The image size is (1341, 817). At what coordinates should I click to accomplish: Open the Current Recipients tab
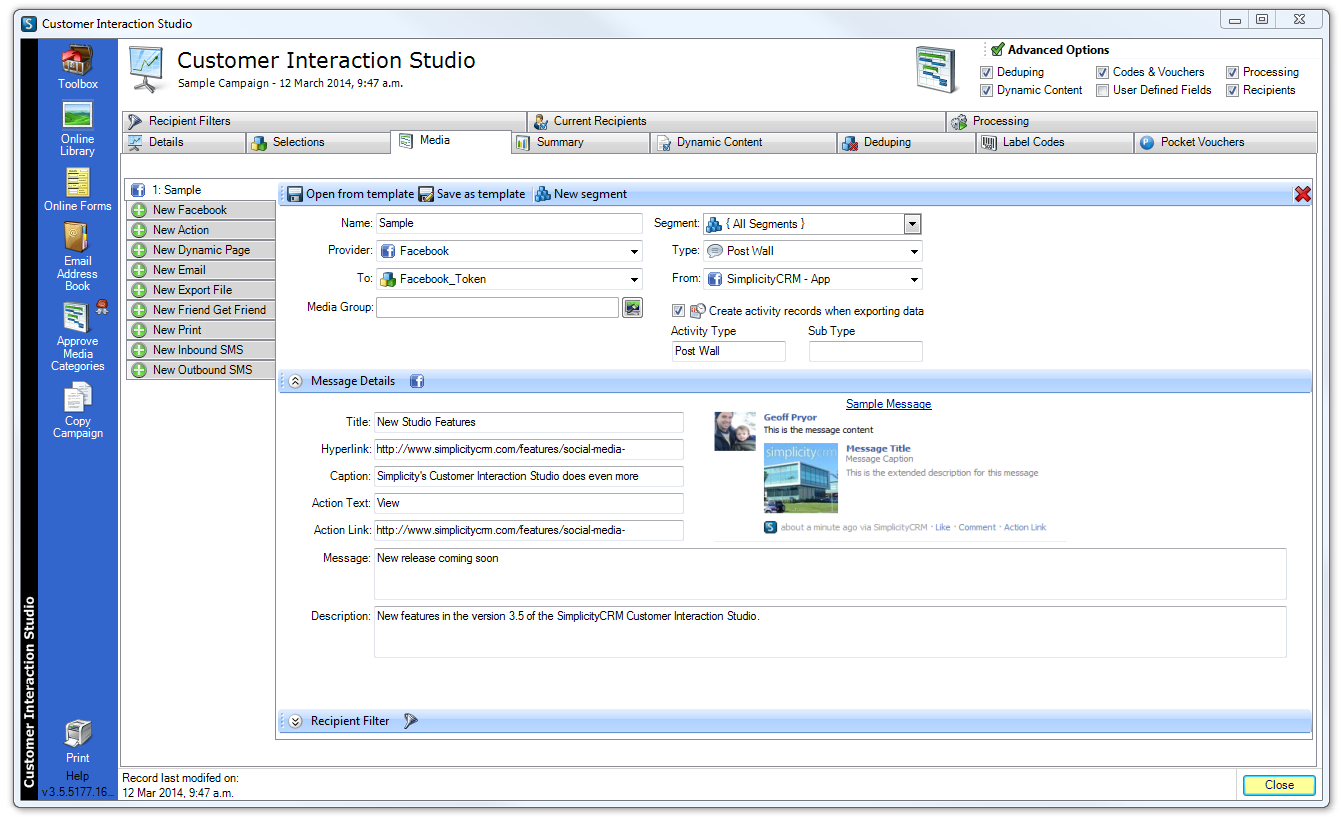click(736, 121)
